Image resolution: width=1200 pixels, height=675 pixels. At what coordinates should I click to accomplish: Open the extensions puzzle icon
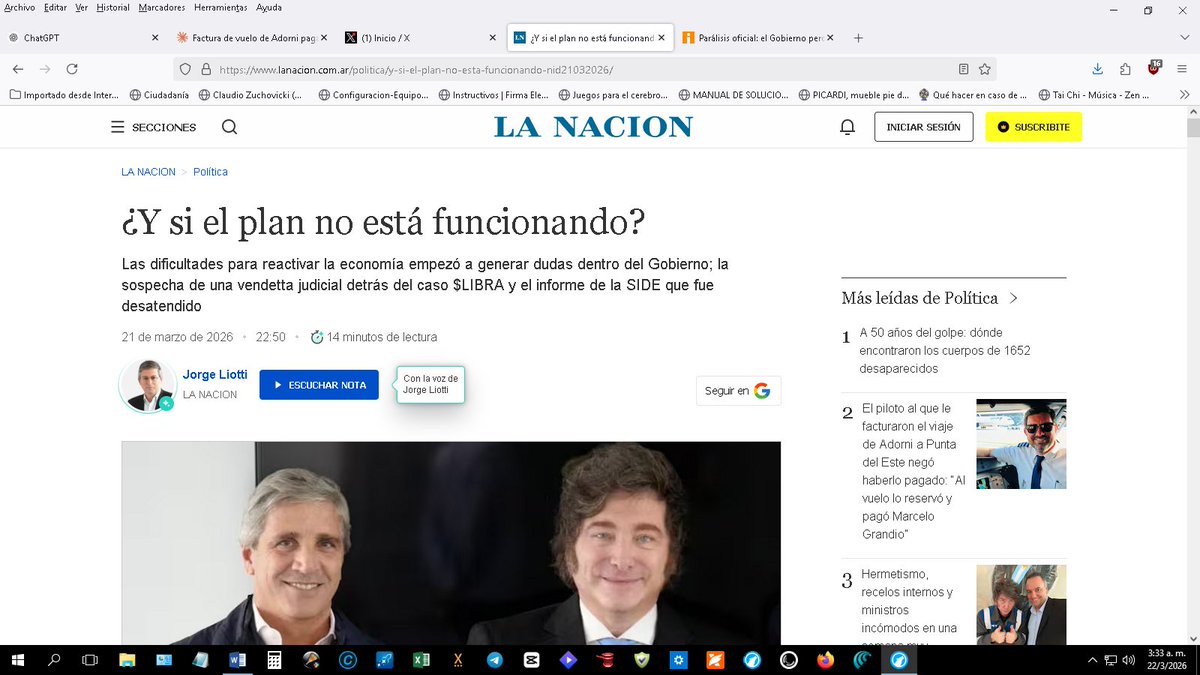1126,69
